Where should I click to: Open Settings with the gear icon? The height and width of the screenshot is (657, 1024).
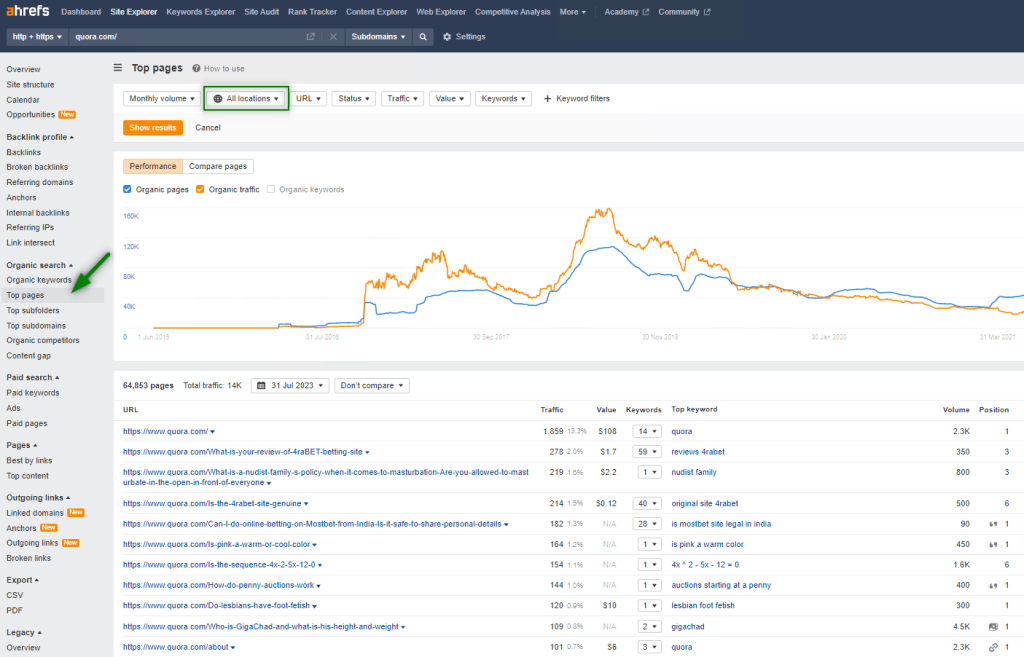tap(447, 37)
